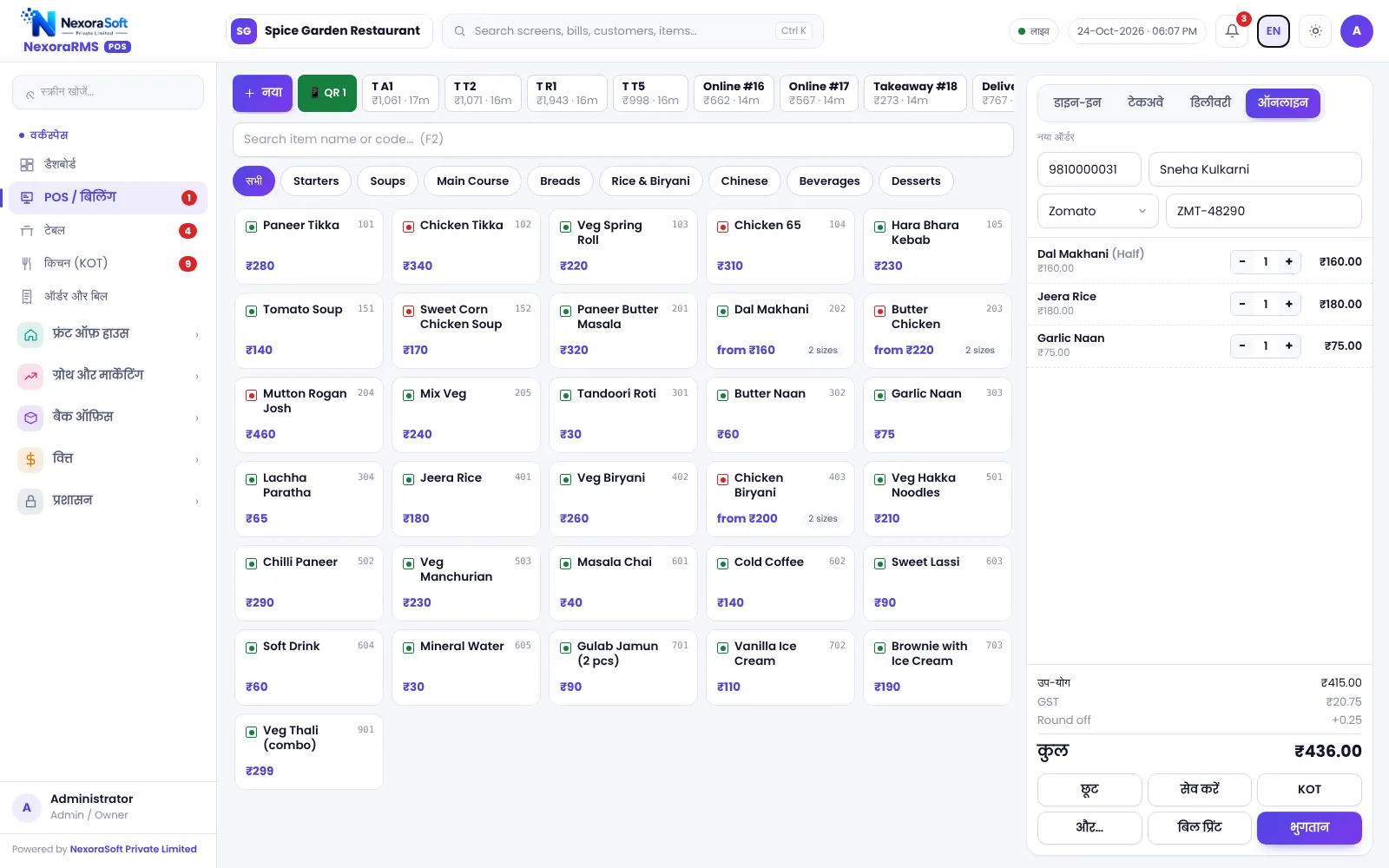Toggle the live status indicator
1389x868 pixels.
1034,31
